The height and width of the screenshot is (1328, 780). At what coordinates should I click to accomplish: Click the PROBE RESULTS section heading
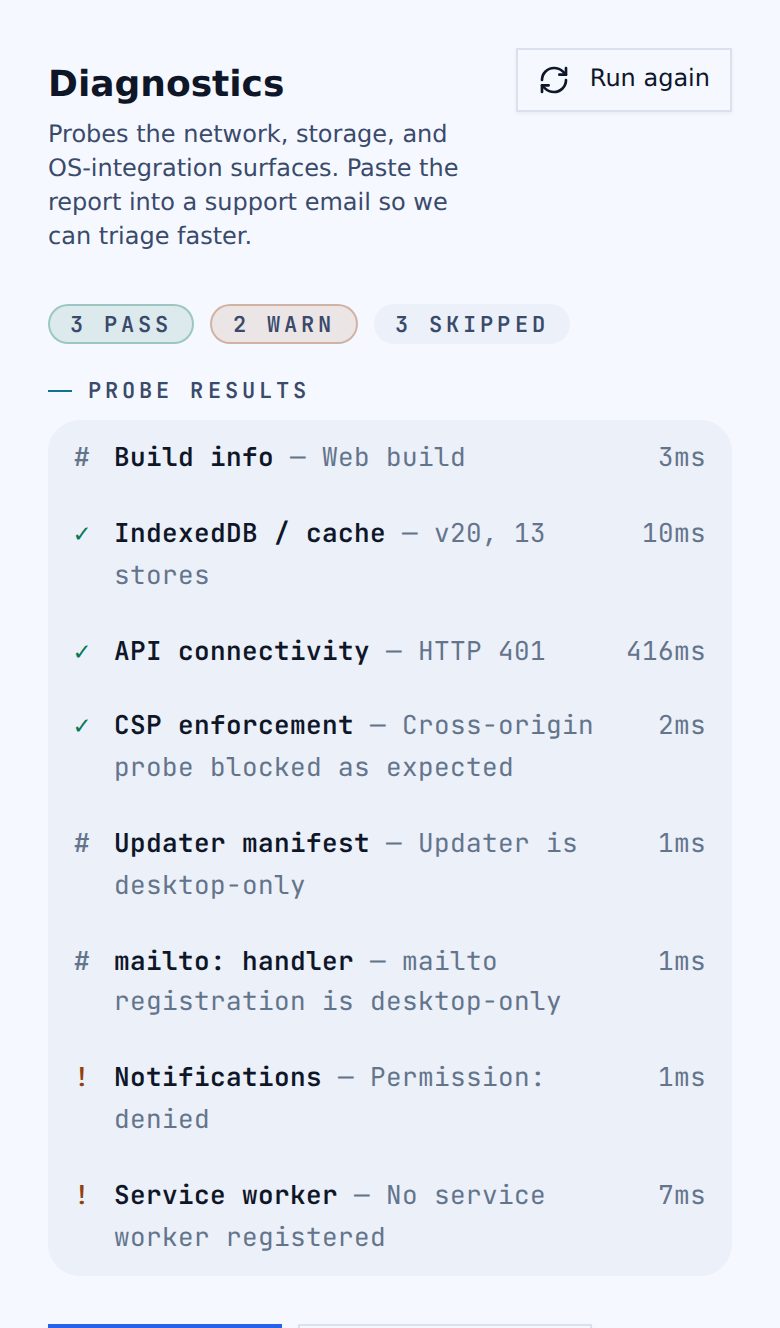[x=198, y=390]
